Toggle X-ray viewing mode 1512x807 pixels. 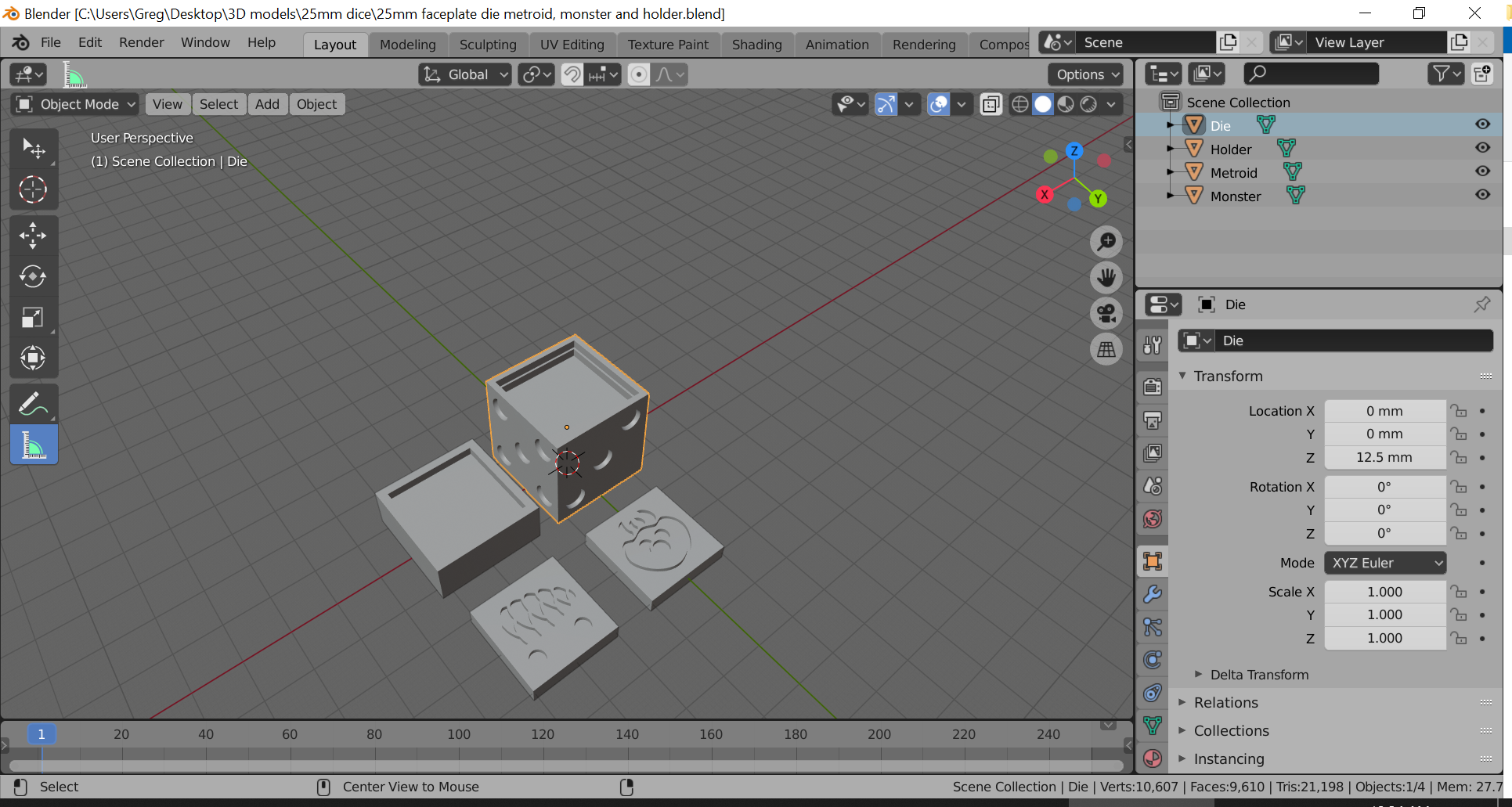pyautogui.click(x=991, y=104)
